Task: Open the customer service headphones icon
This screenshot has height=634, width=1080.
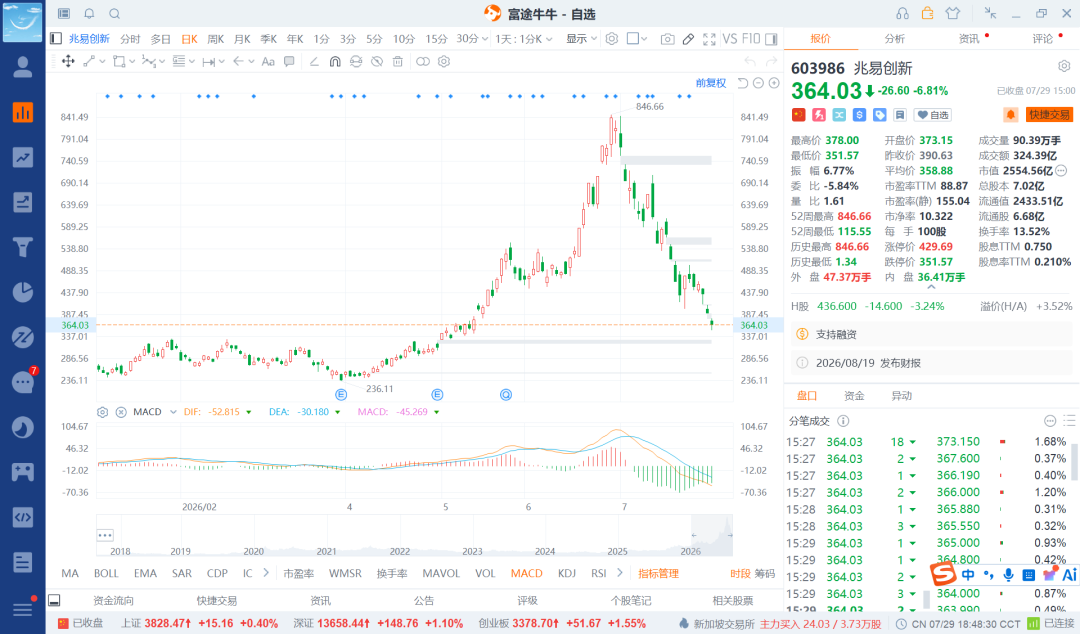Action: click(902, 13)
